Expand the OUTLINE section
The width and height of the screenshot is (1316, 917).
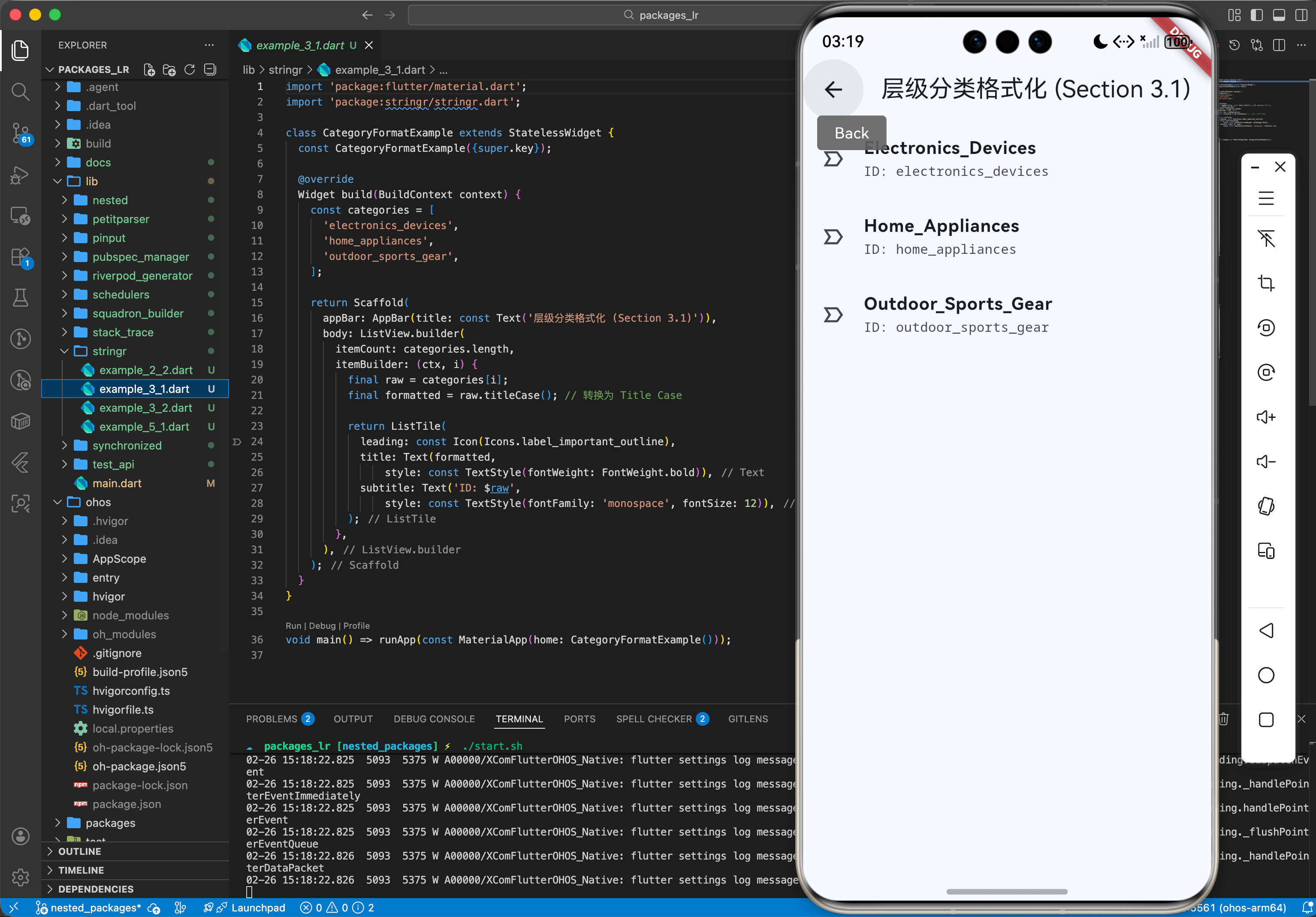point(79,851)
